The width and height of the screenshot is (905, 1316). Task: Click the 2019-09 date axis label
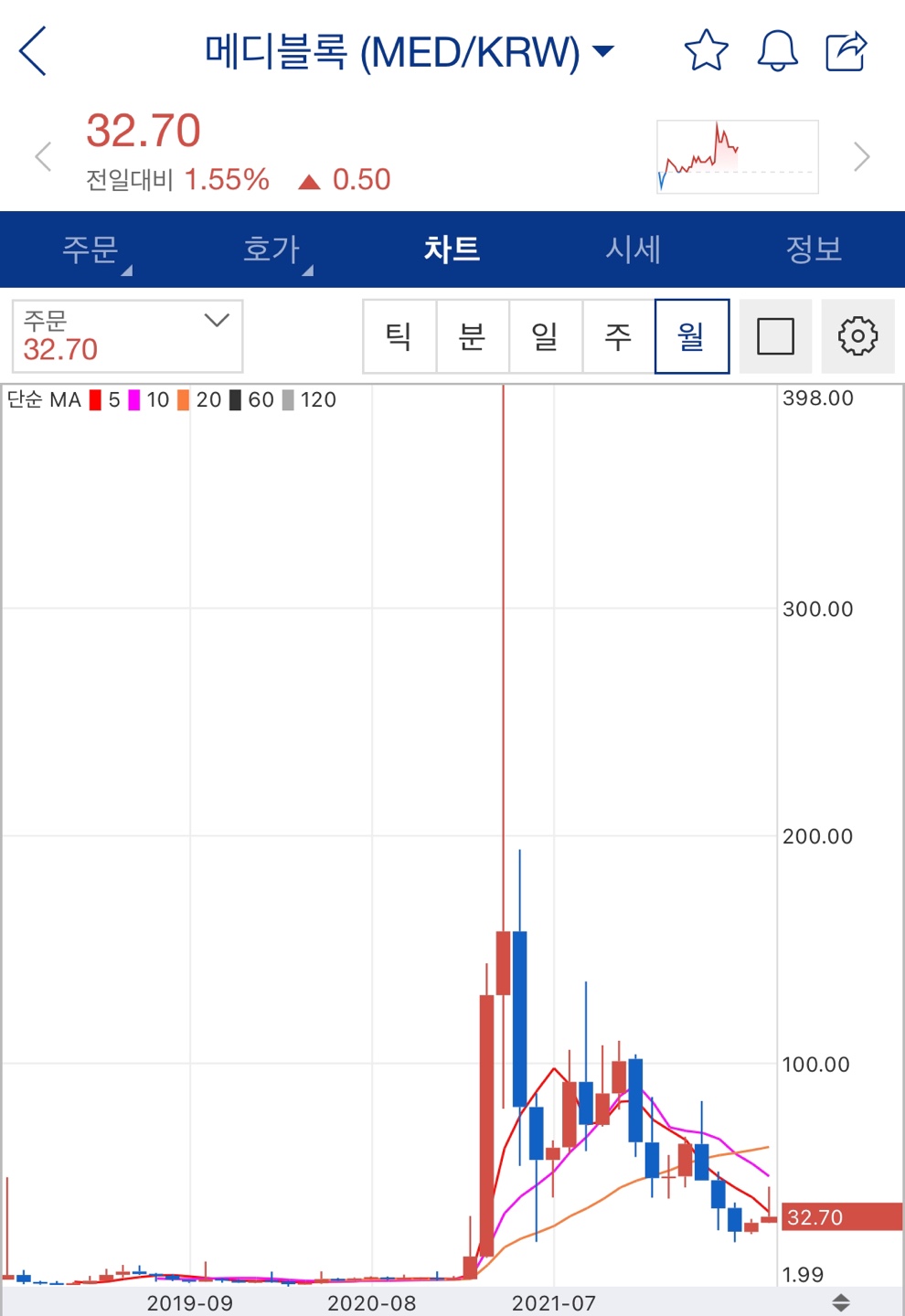(x=190, y=1303)
